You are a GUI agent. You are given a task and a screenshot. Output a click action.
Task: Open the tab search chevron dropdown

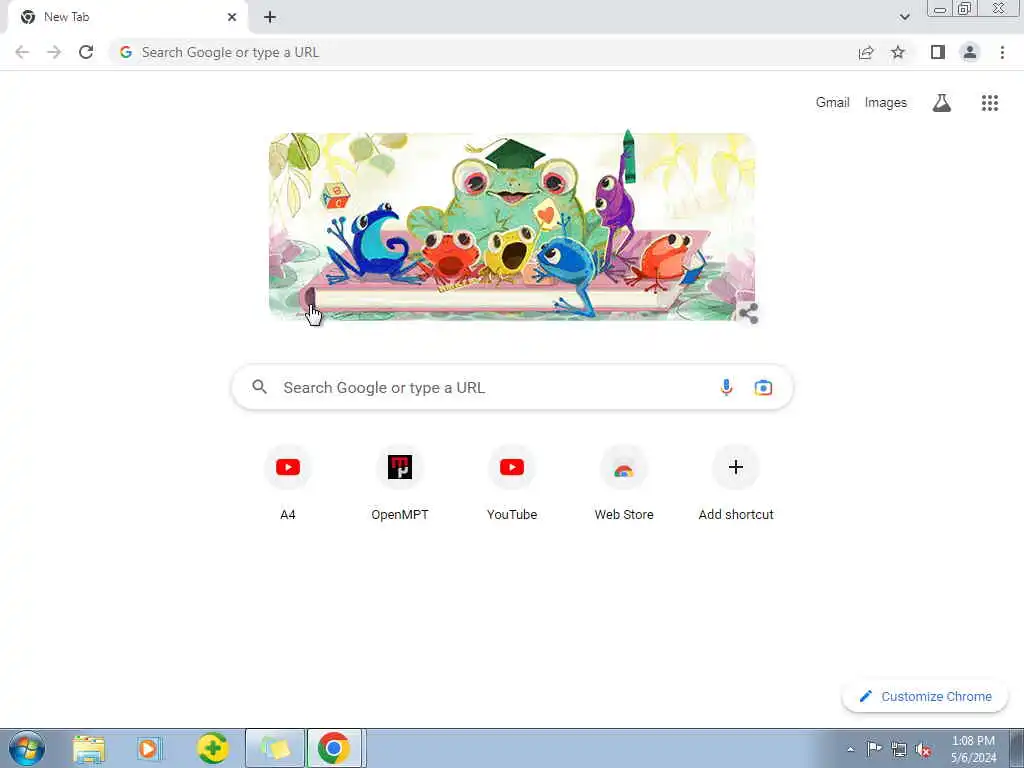click(904, 17)
